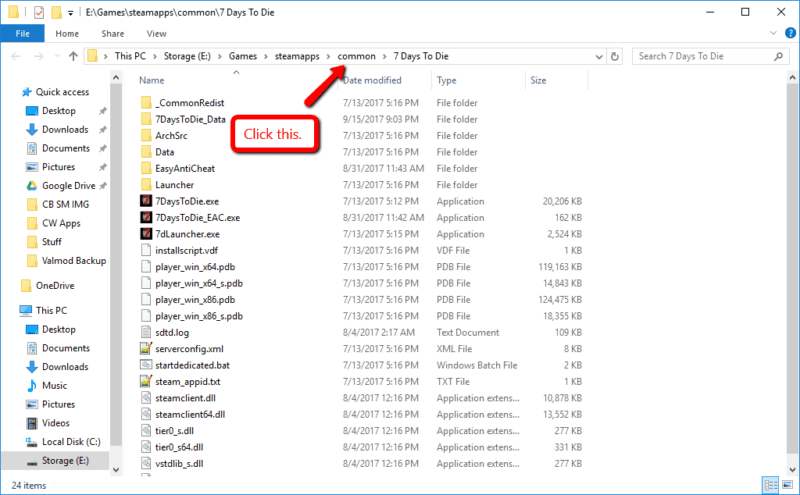Image resolution: width=800 pixels, height=495 pixels.
Task: Select Valmod Backup folder in sidebar
Action: click(x=74, y=261)
